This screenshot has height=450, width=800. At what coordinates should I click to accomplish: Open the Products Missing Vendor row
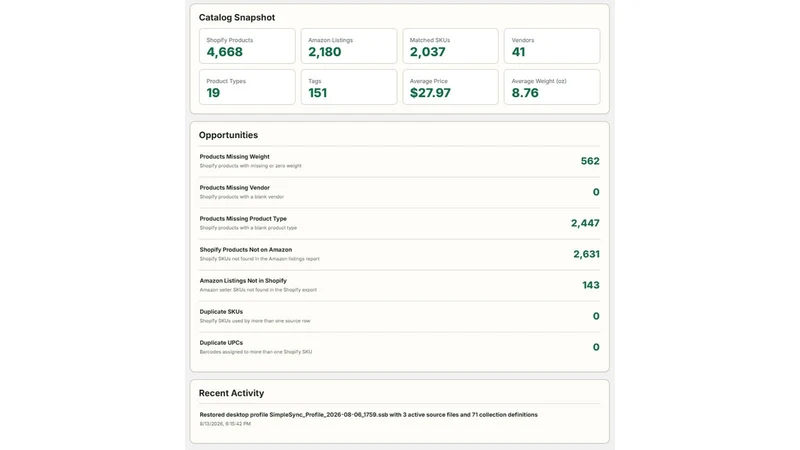coord(399,192)
